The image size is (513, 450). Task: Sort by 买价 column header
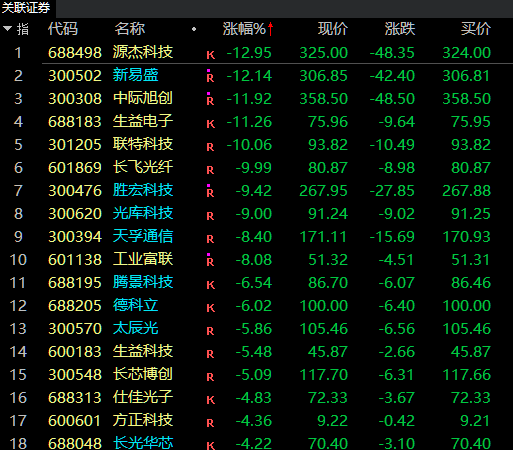[x=476, y=29]
